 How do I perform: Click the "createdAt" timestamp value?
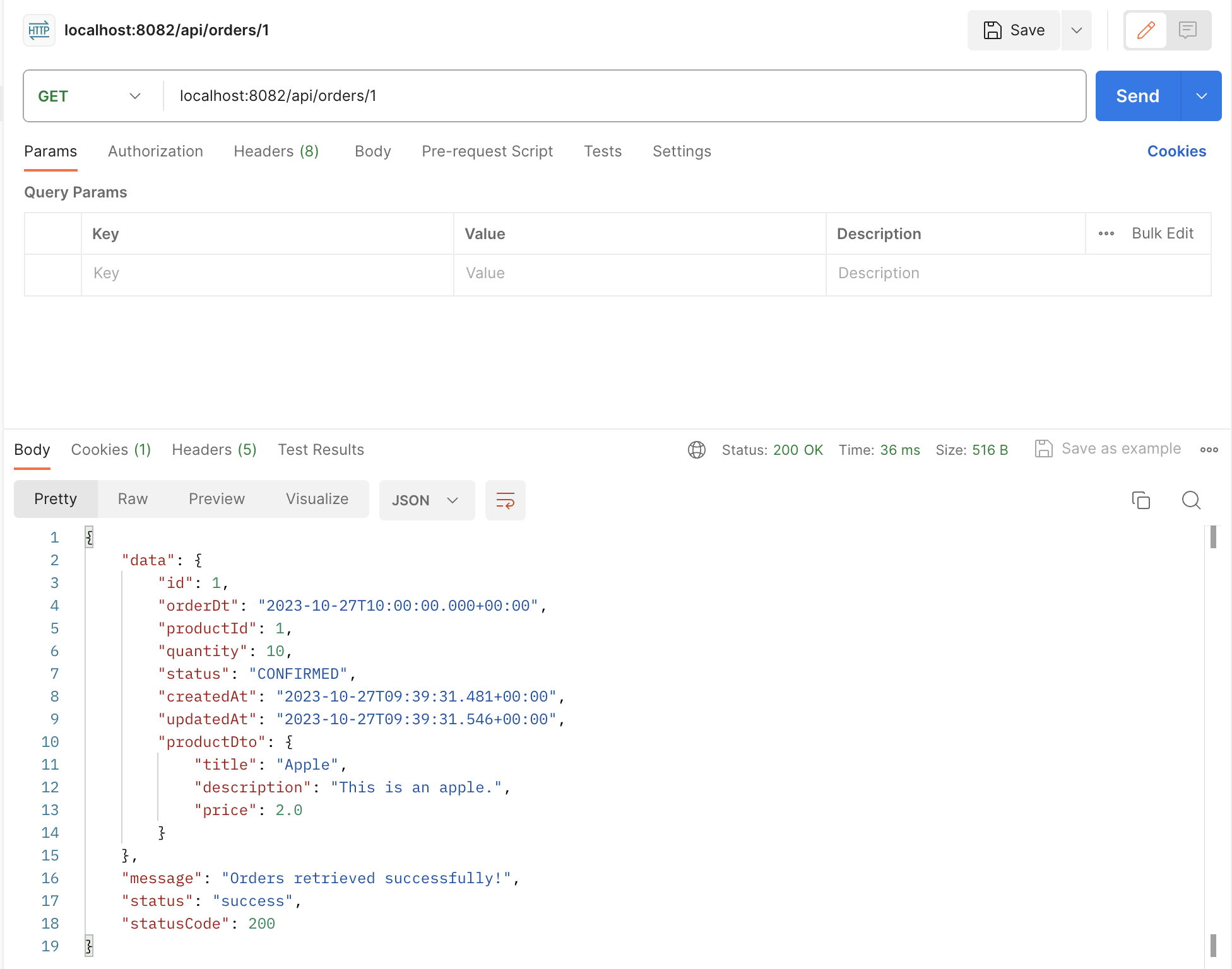[x=416, y=696]
